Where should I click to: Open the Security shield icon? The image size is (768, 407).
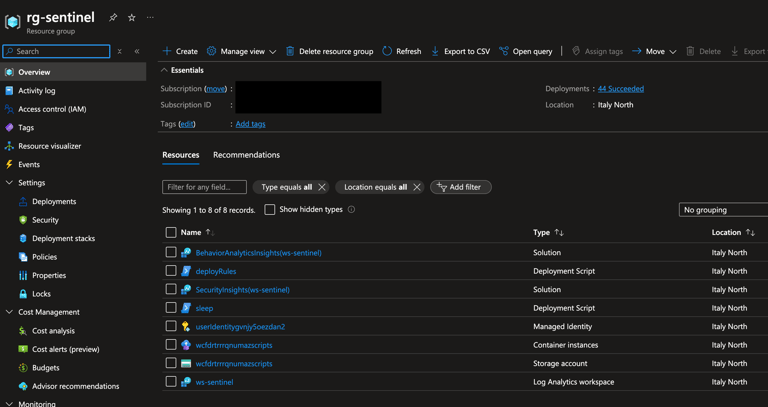point(23,220)
